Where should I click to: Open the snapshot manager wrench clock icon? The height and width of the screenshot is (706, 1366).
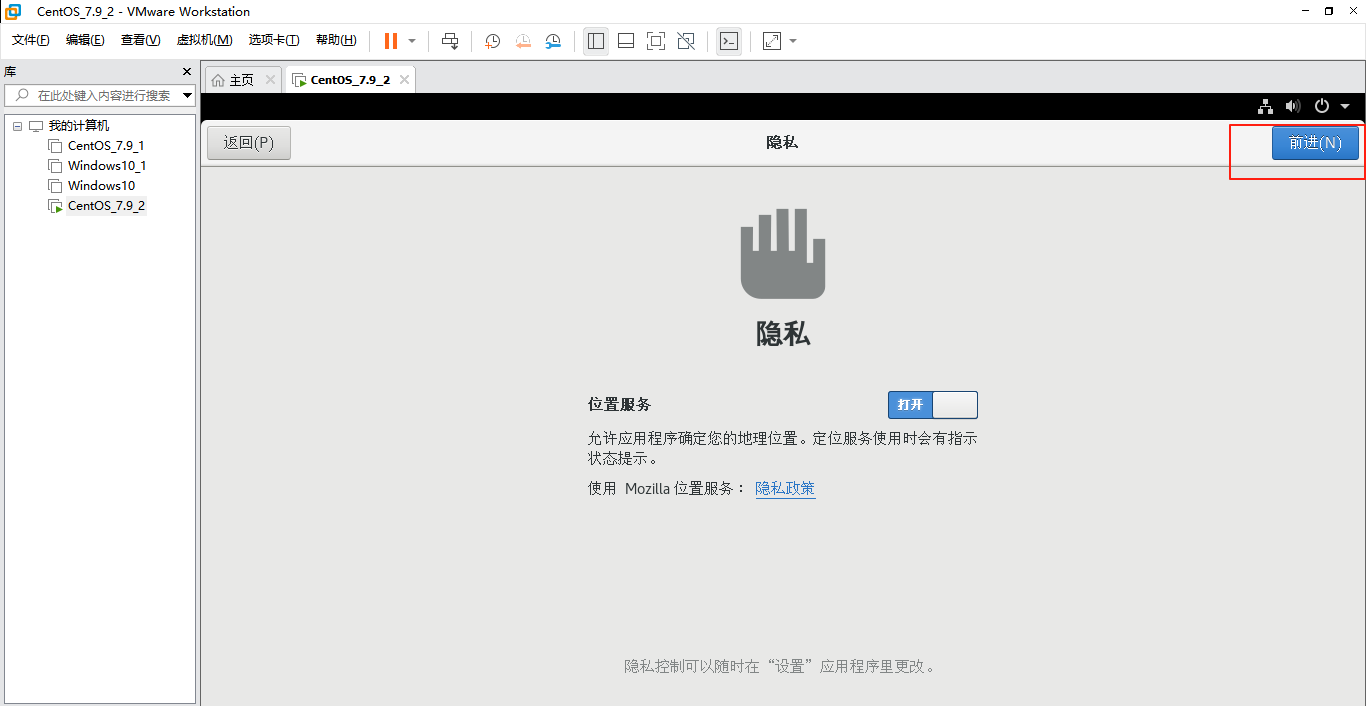(553, 41)
